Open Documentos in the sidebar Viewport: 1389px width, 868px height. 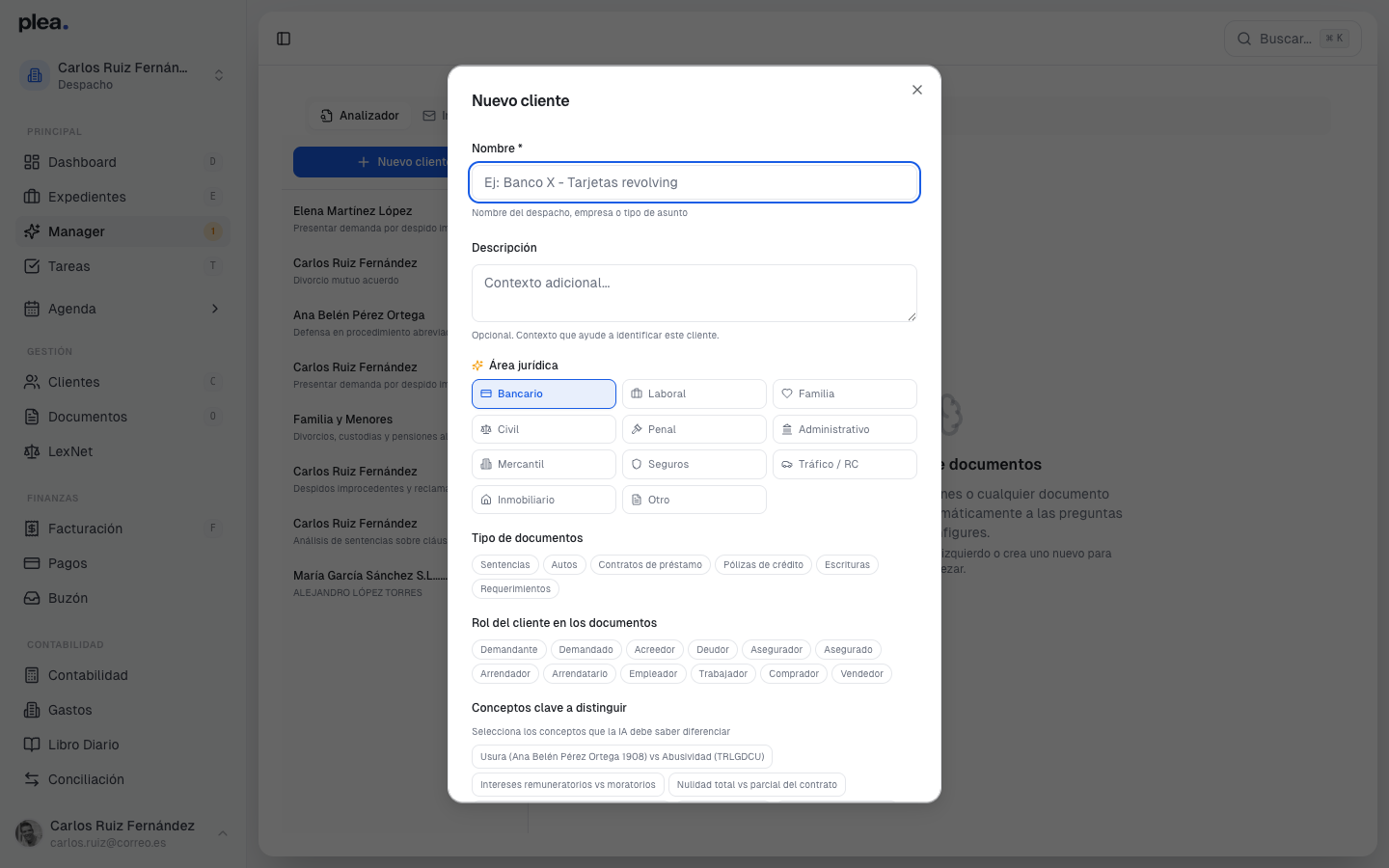(x=123, y=417)
